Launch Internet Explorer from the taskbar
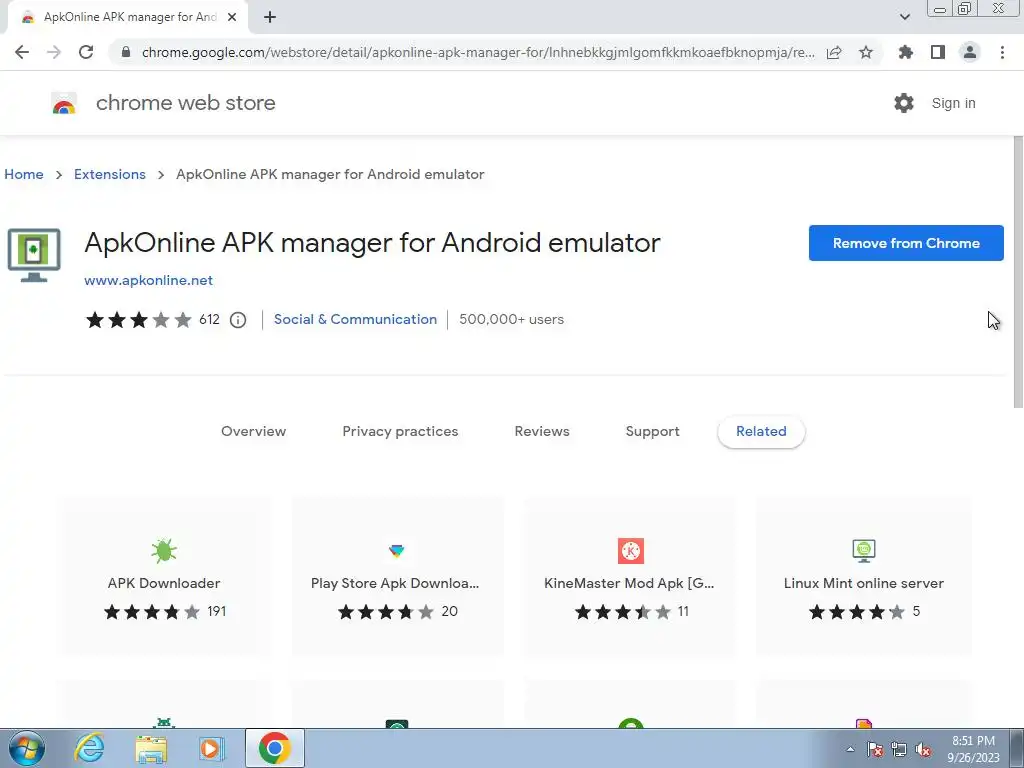Screen dimensions: 1024x768 (89, 748)
